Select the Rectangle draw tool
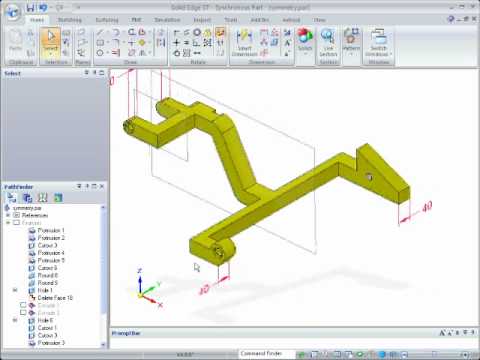This screenshot has width=480, height=360. (100, 43)
